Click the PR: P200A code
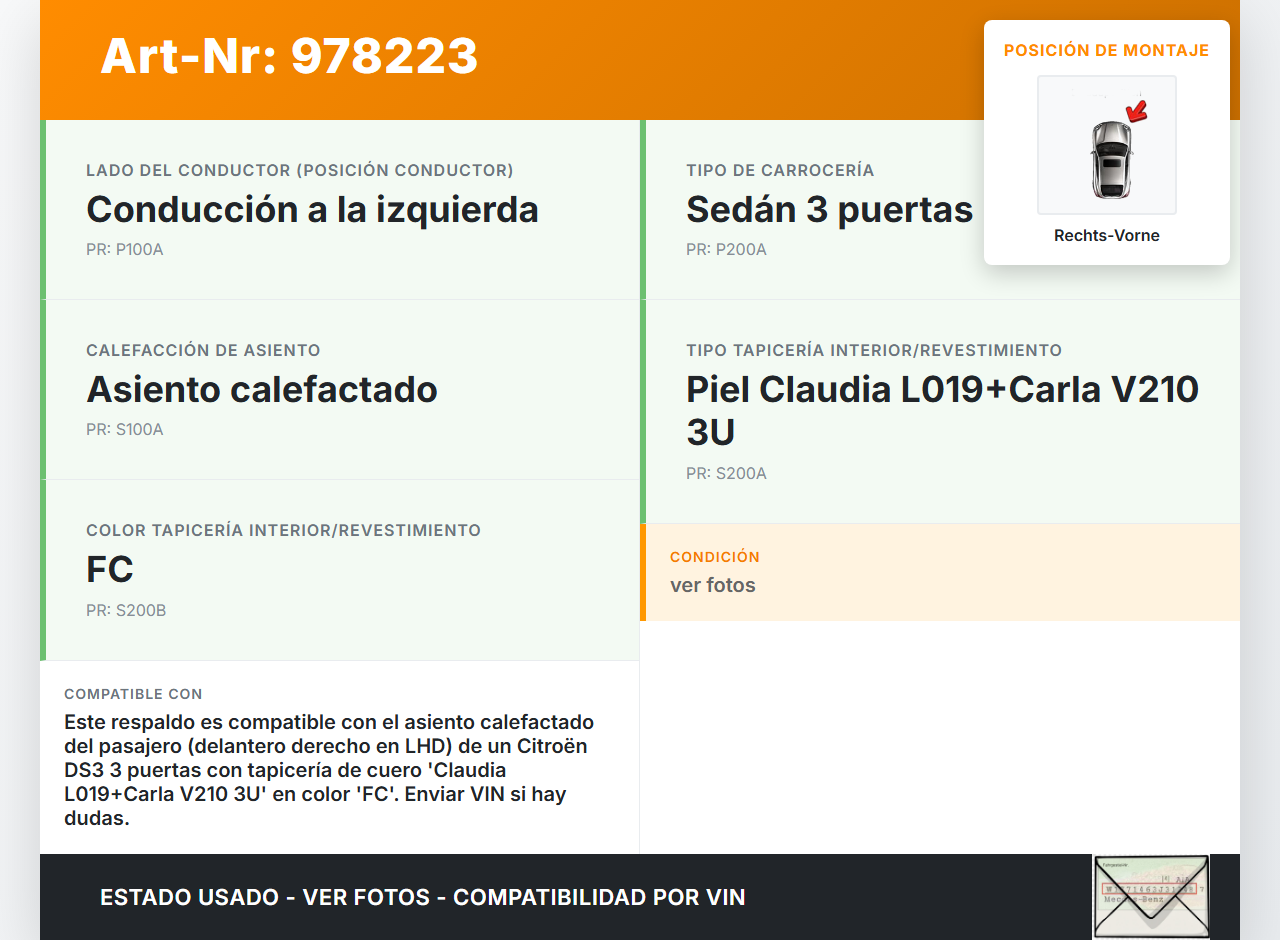1280x940 pixels. [726, 250]
